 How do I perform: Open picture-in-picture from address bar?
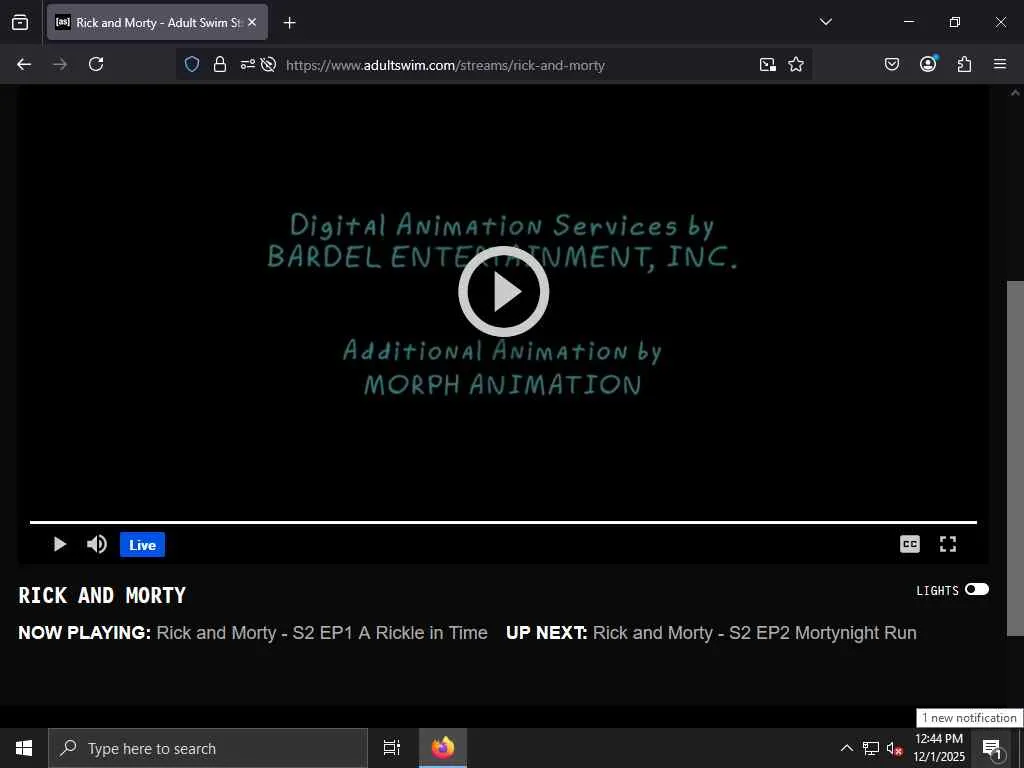point(767,64)
